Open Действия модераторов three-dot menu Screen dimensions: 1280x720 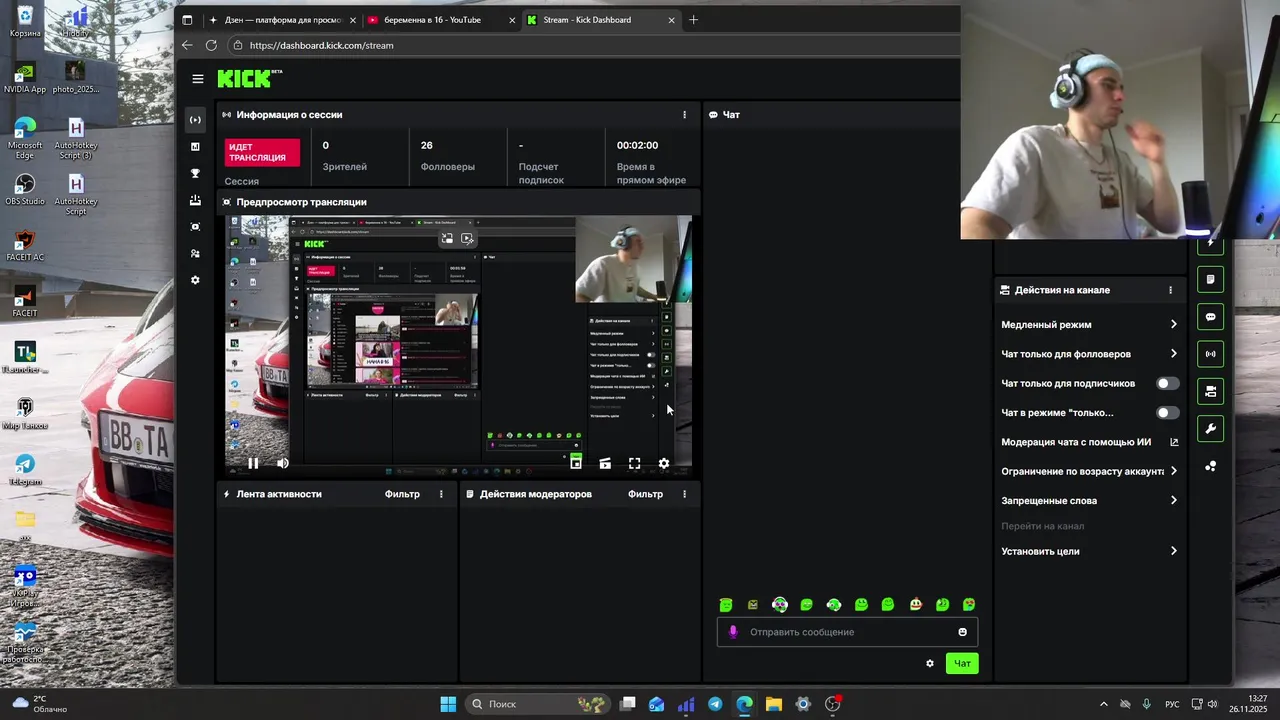coord(684,494)
